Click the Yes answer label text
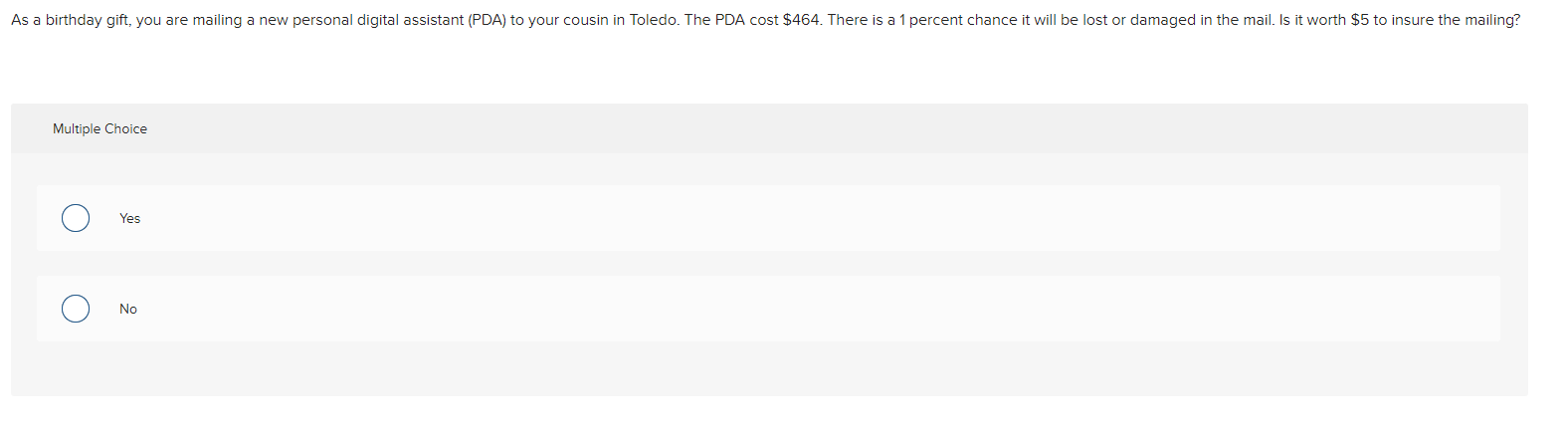The width and height of the screenshot is (1568, 440). pos(129,218)
